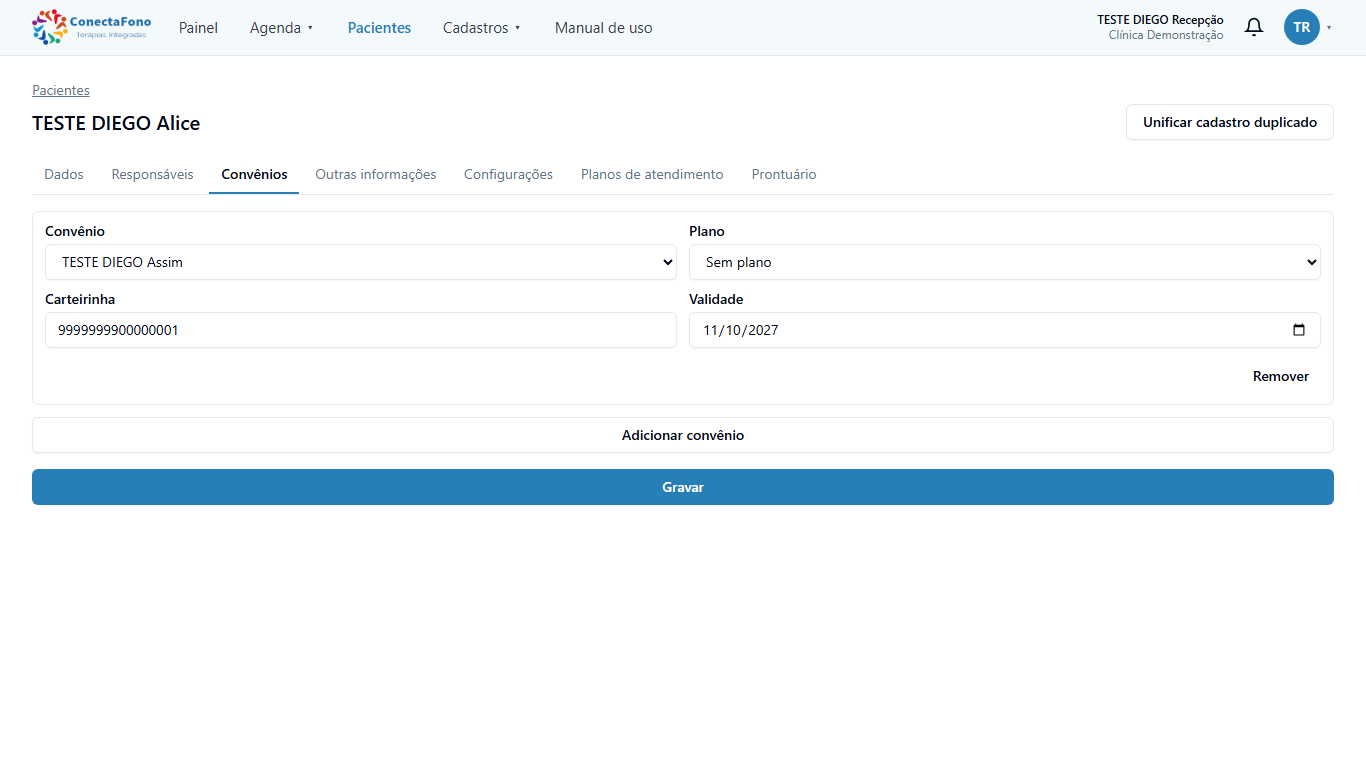Switch to the Responsáveis tab
The height and width of the screenshot is (768, 1366).
[153, 174]
